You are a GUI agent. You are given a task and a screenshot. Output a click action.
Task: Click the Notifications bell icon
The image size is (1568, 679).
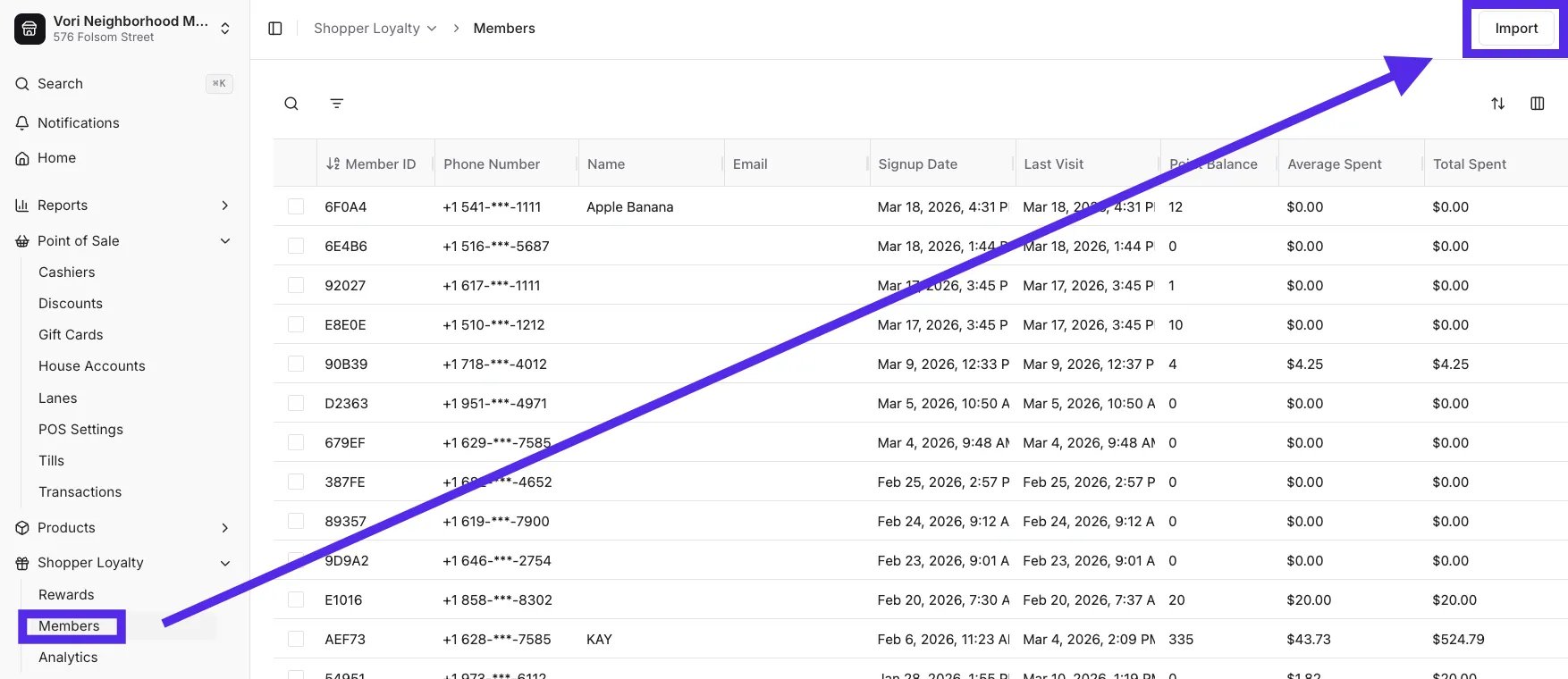(x=22, y=123)
